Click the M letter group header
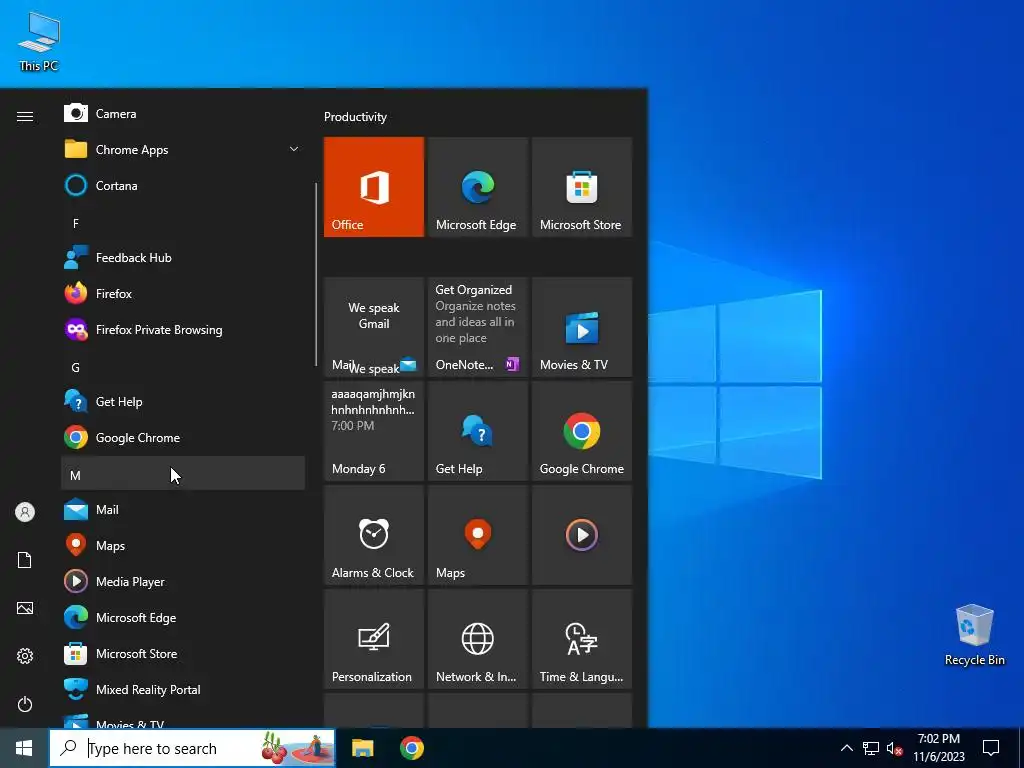 pyautogui.click(x=183, y=473)
